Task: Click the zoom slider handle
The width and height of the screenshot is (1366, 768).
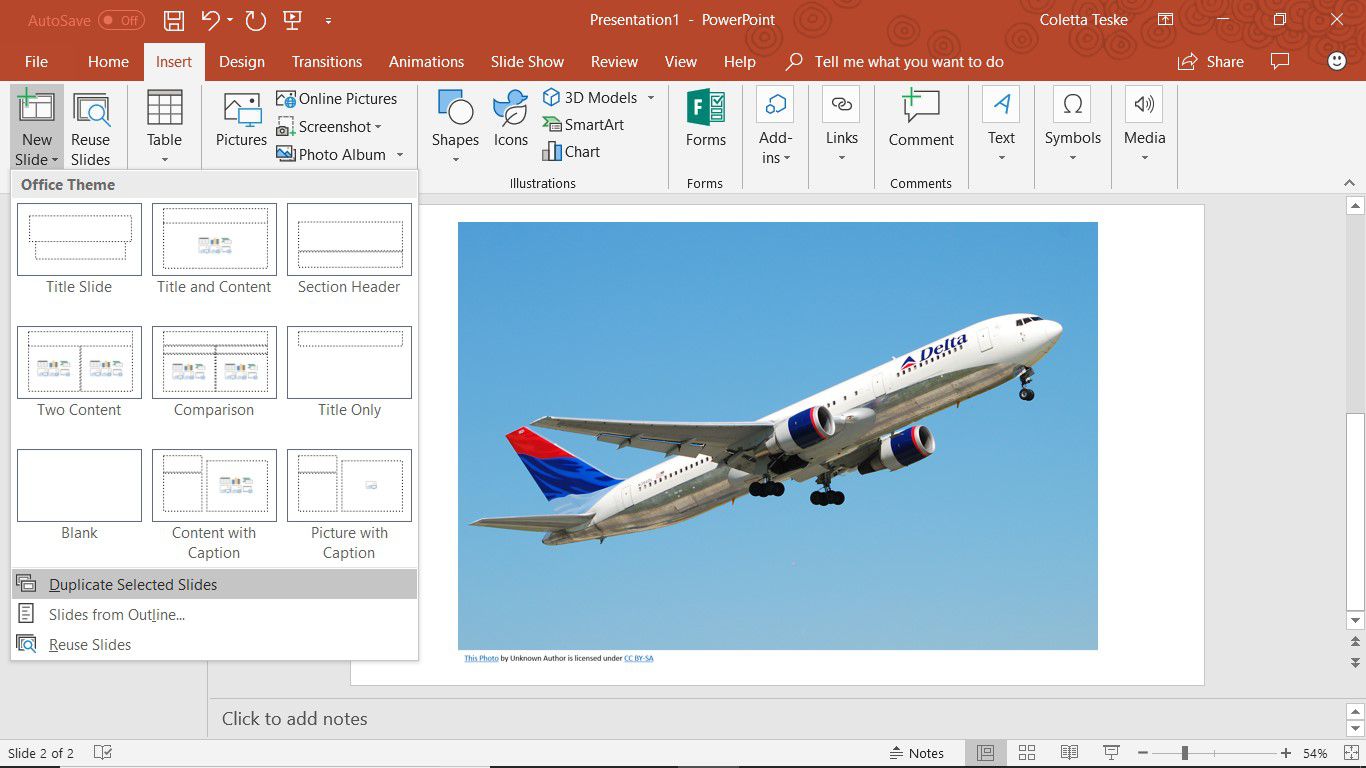Action: (x=1184, y=753)
